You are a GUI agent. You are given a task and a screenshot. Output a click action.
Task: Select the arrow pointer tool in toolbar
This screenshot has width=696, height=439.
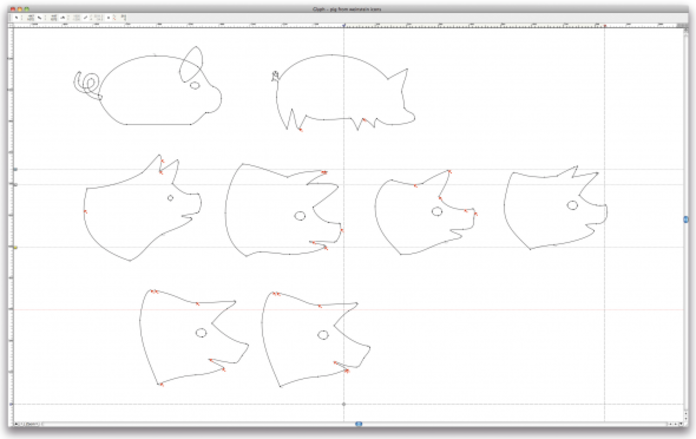click(x=16, y=17)
